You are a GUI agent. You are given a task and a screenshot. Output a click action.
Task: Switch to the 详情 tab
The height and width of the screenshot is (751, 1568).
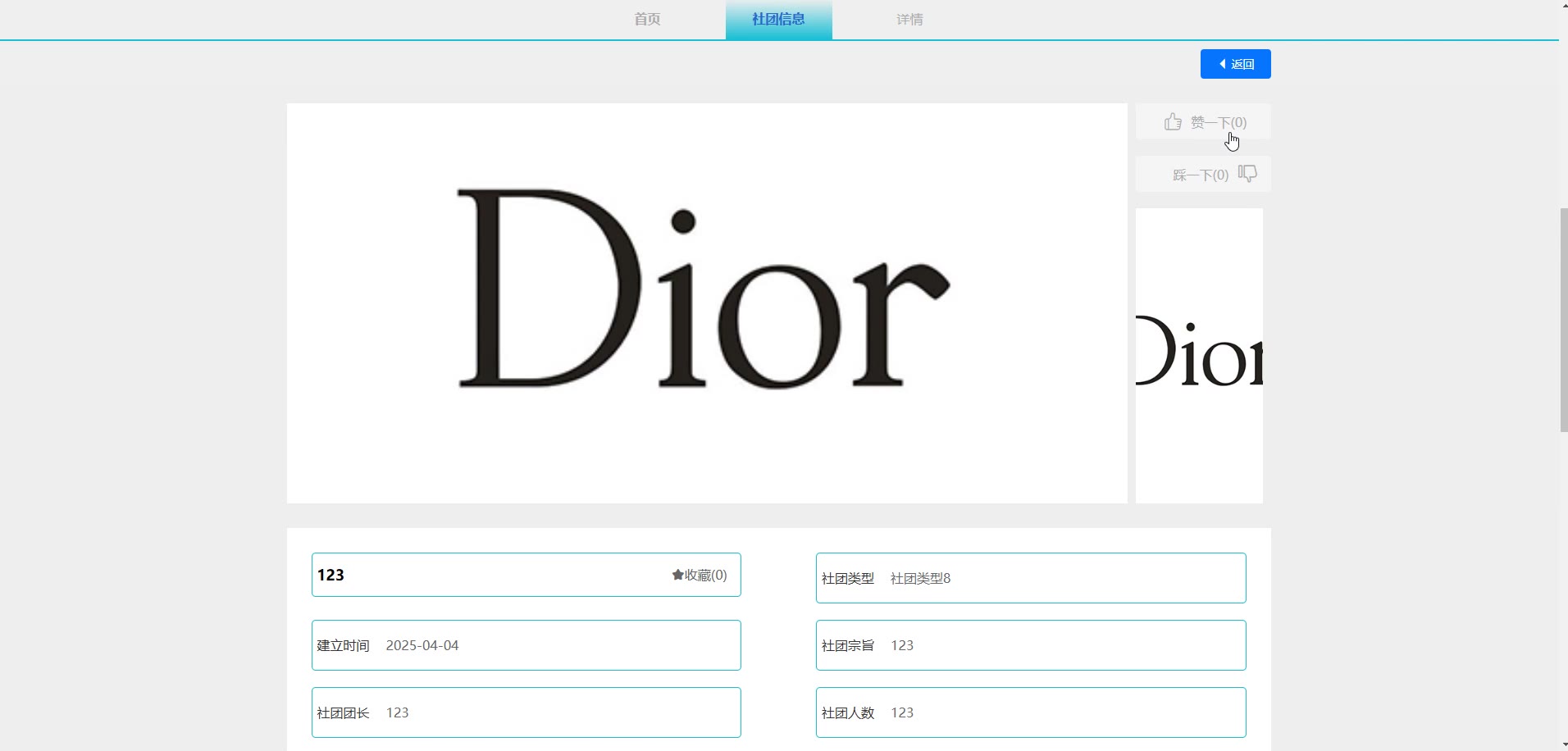(x=909, y=19)
